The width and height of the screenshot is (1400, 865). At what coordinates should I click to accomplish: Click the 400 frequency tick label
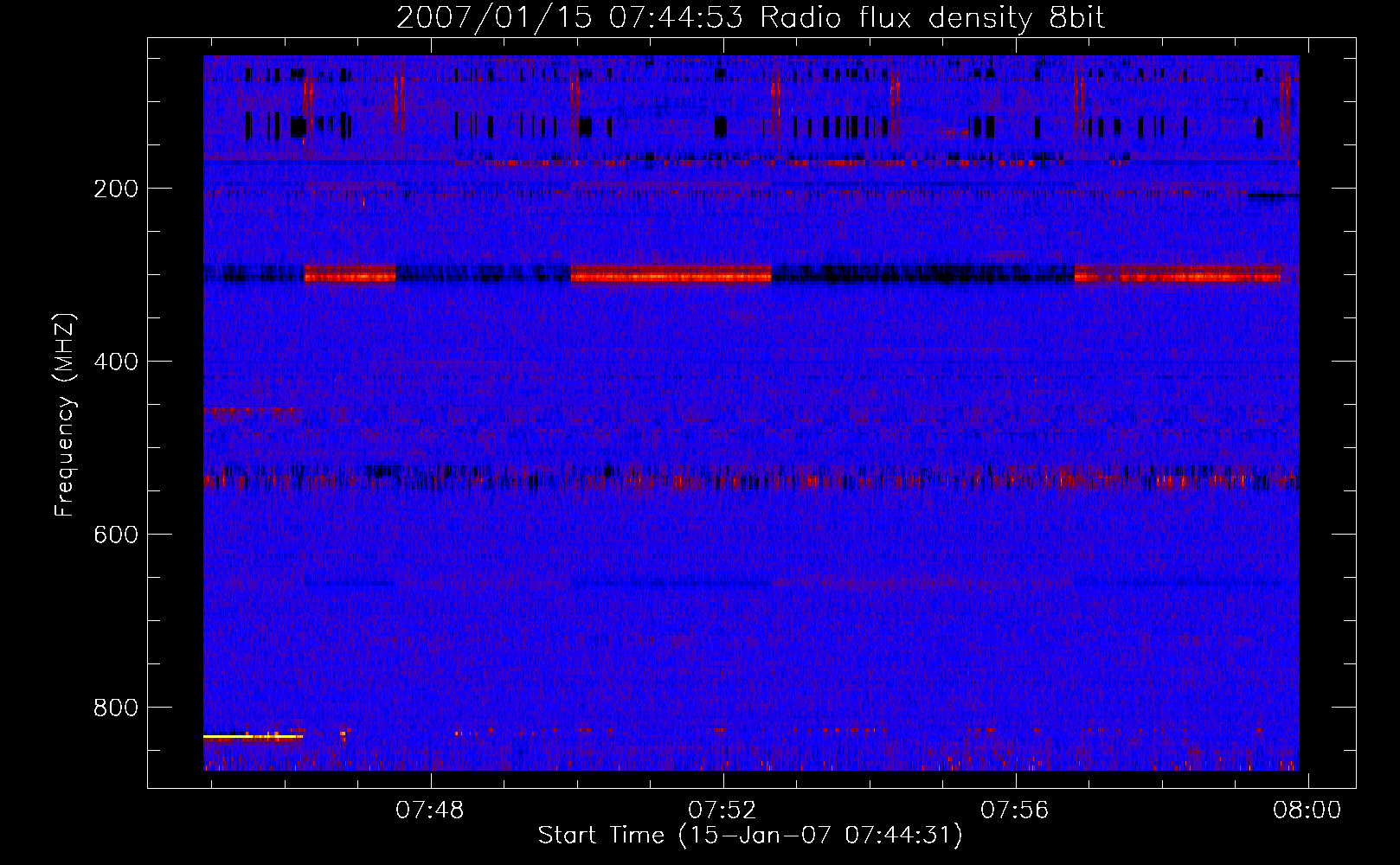point(116,362)
